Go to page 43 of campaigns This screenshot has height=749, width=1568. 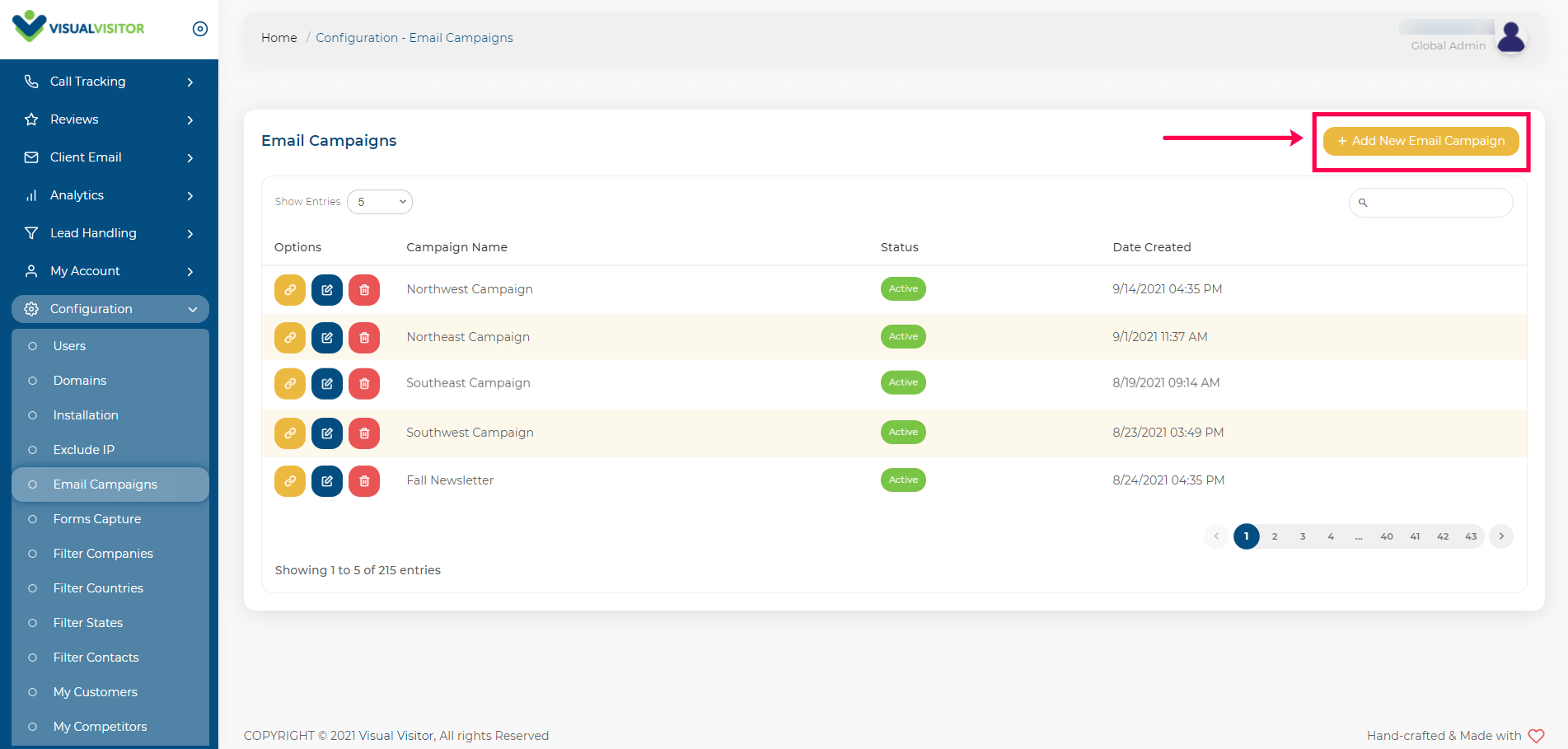[1471, 536]
